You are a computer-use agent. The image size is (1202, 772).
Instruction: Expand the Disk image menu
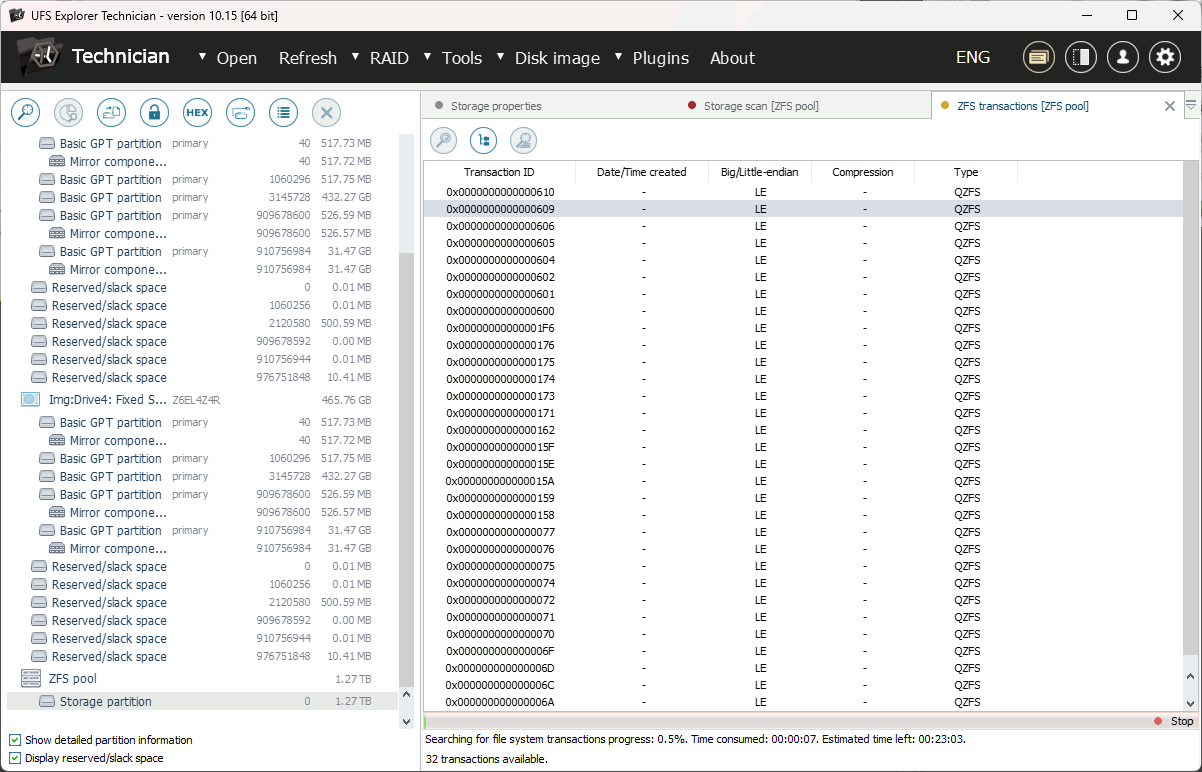(x=557, y=58)
